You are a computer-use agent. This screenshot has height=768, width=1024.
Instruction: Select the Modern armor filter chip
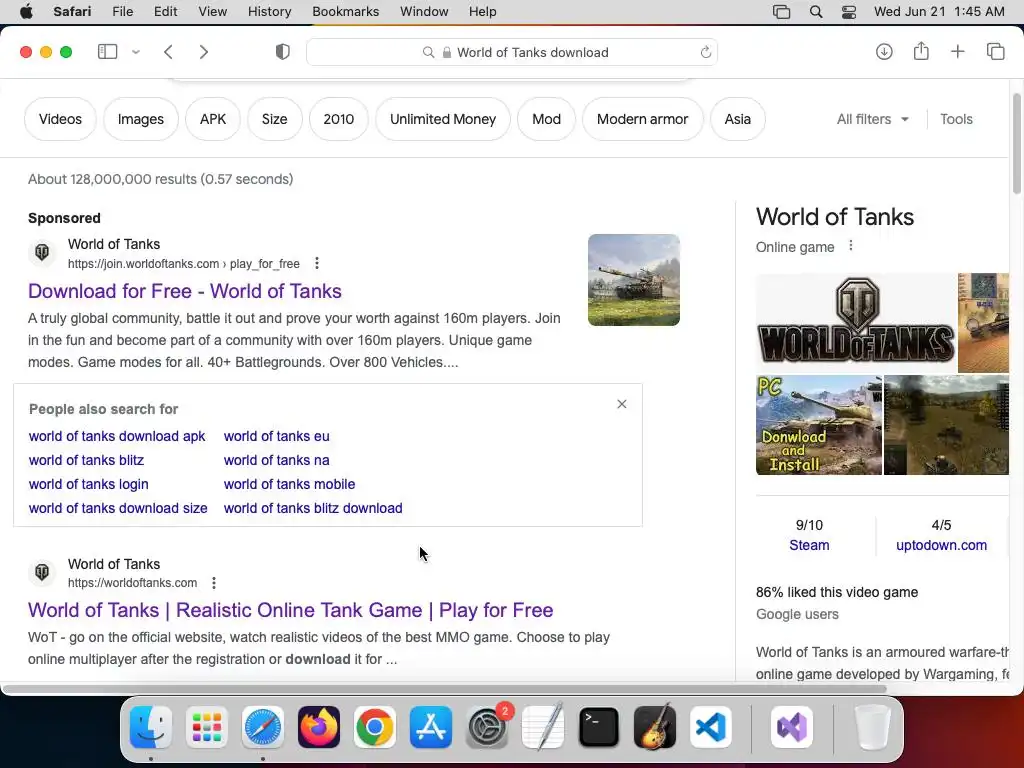(643, 119)
